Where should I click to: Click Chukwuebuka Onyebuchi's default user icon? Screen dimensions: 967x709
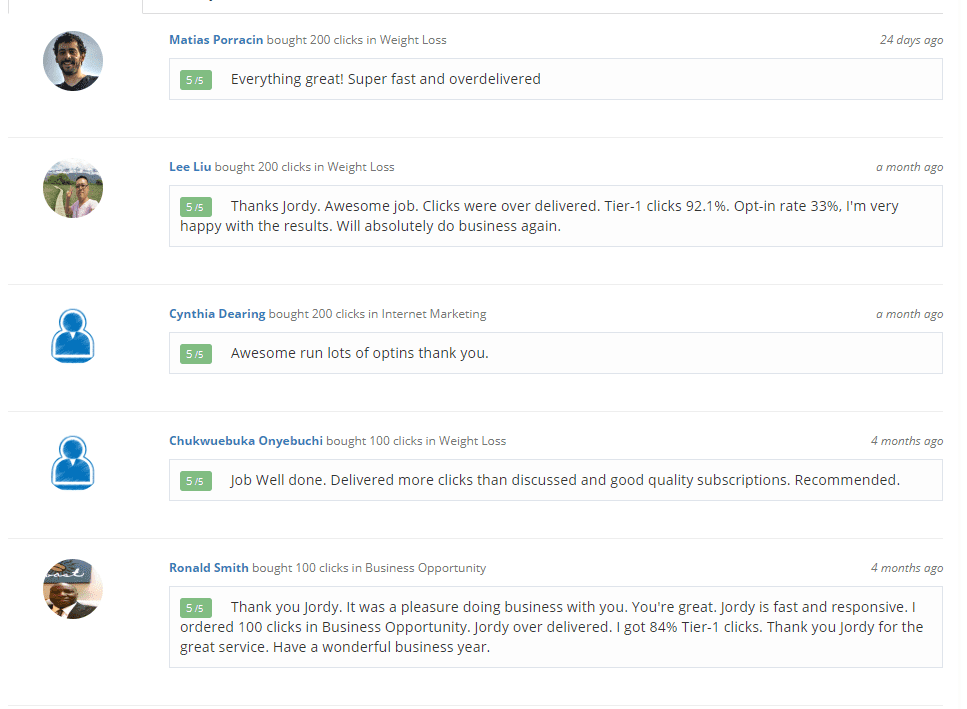click(73, 462)
